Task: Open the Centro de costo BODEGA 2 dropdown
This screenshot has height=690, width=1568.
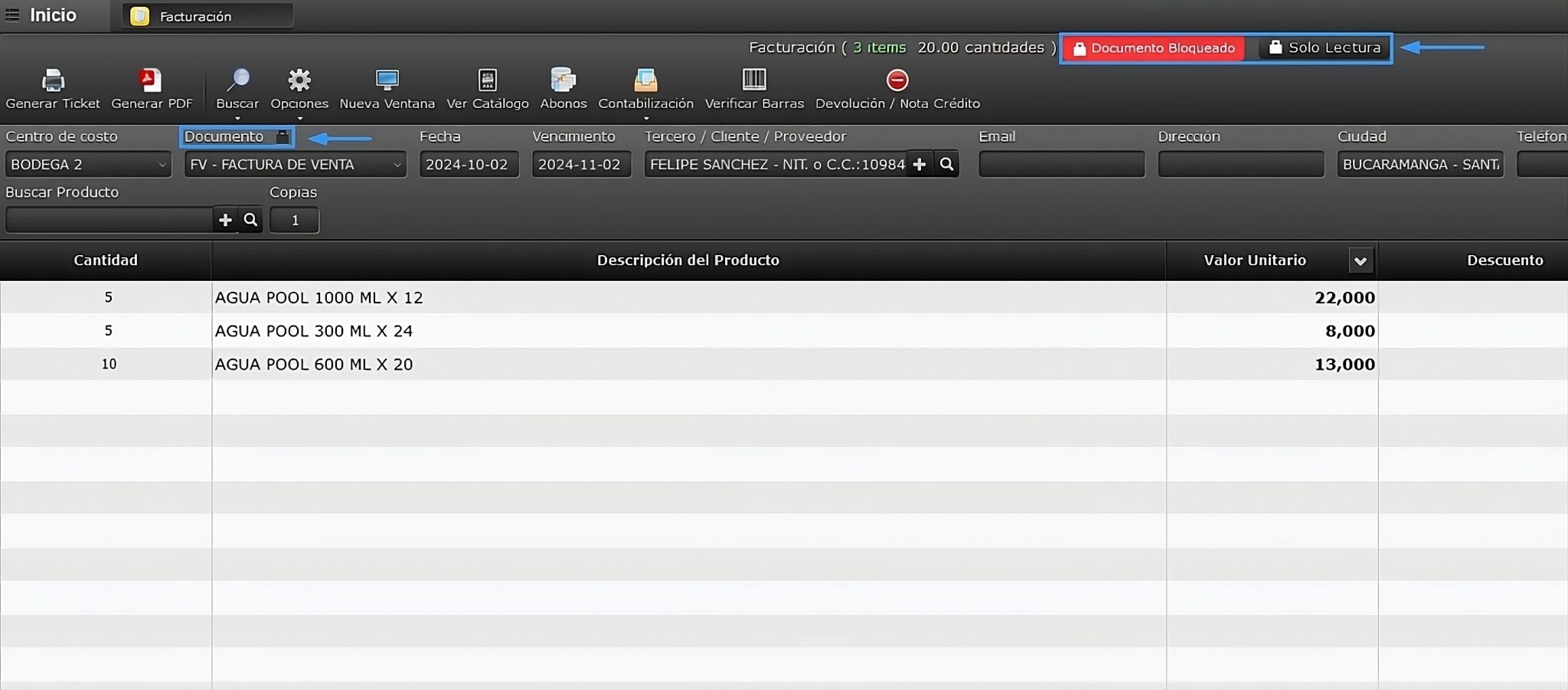Action: tap(162, 164)
